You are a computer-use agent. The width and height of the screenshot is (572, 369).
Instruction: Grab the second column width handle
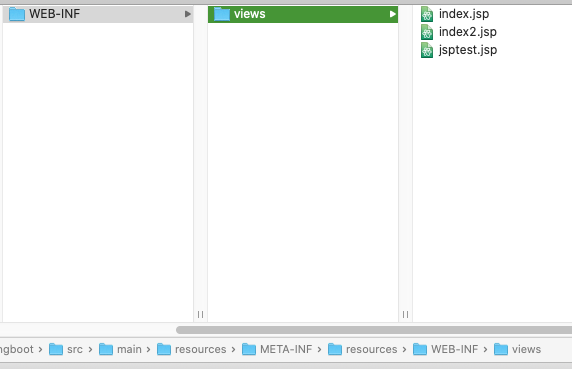click(x=405, y=314)
